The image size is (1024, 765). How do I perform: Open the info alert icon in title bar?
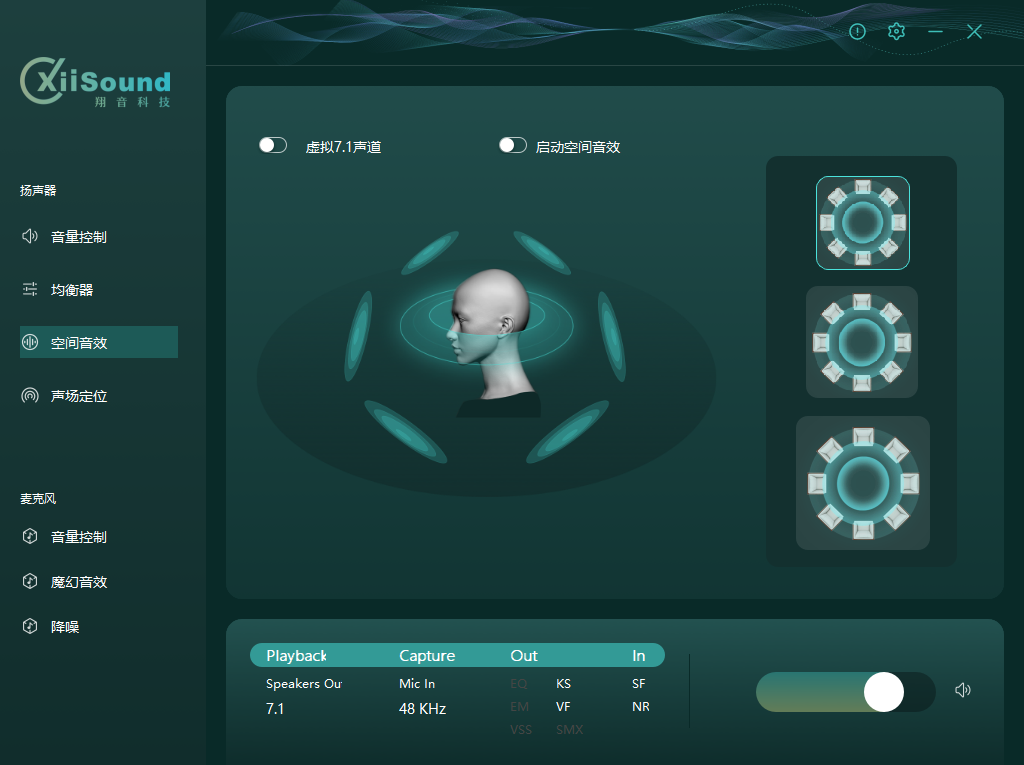tap(857, 32)
